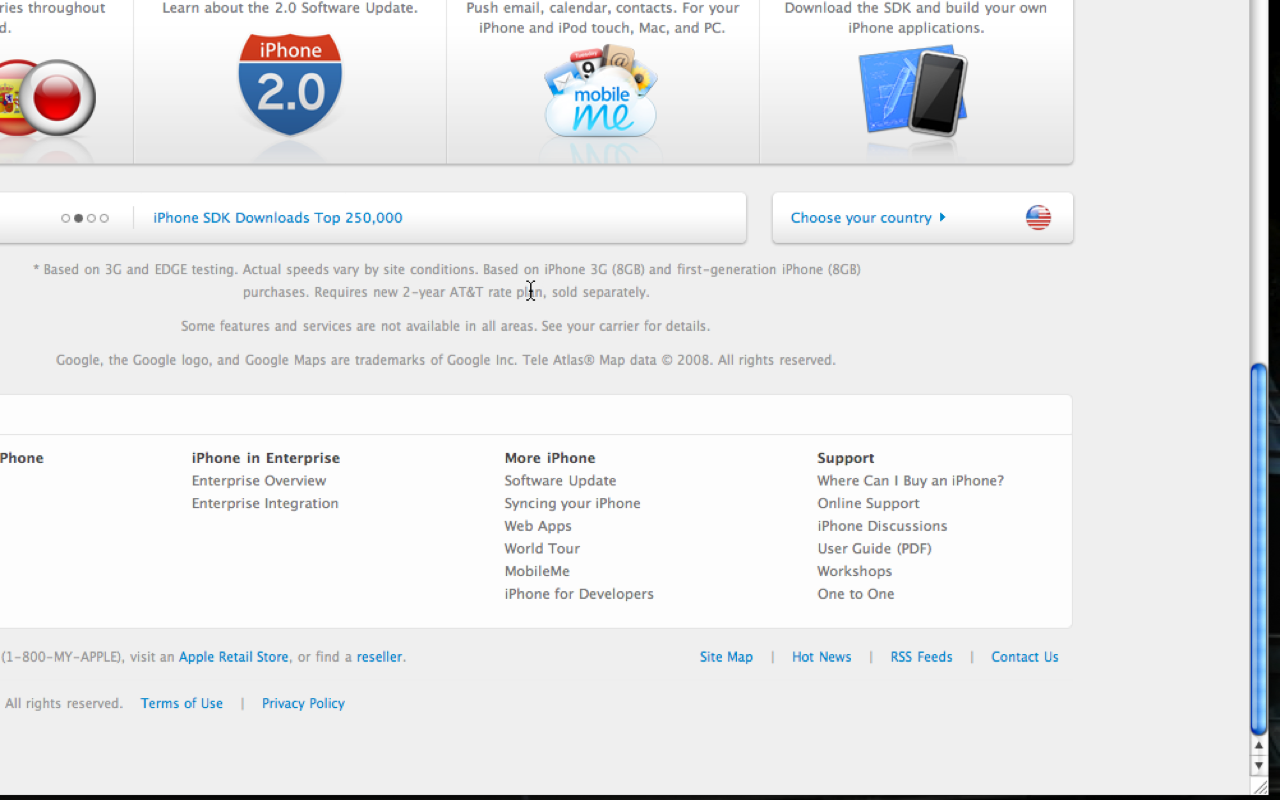Click text "Learn about the 2.0 Software Update."

[x=290, y=8]
